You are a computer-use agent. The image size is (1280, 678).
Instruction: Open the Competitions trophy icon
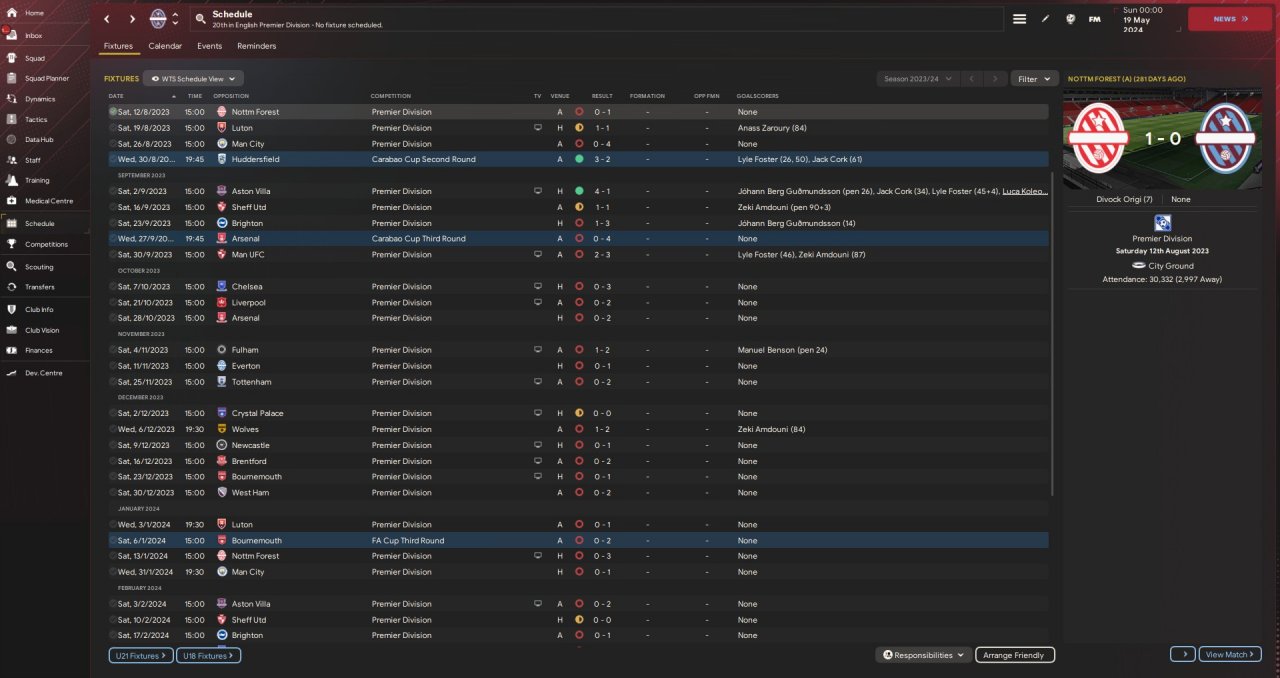click(x=11, y=244)
